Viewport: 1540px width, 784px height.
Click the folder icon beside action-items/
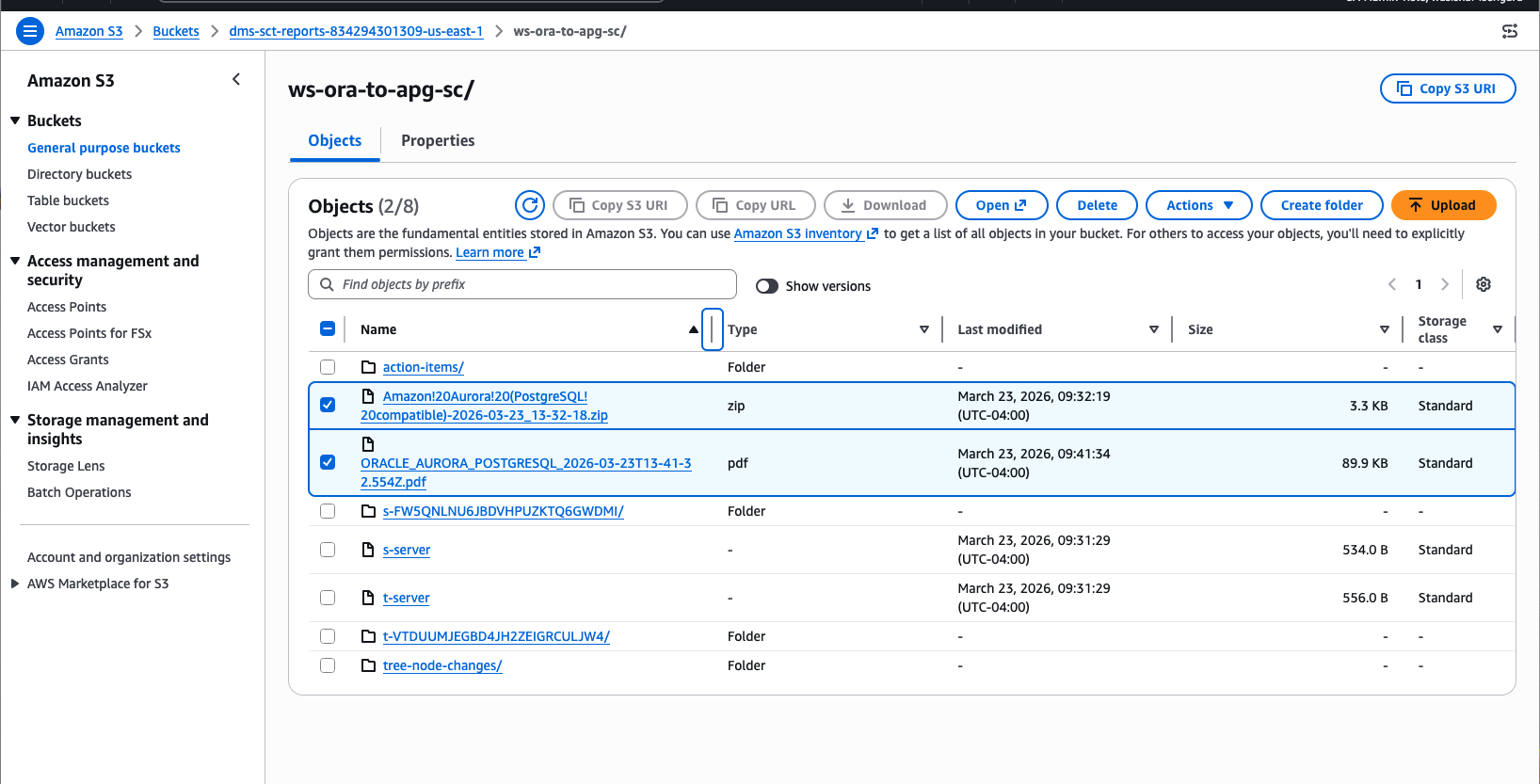[x=369, y=367]
